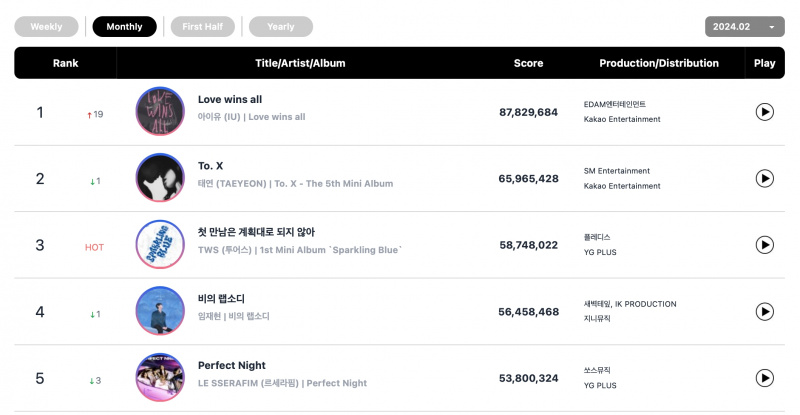Play To. X by TAEYEON

click(764, 178)
